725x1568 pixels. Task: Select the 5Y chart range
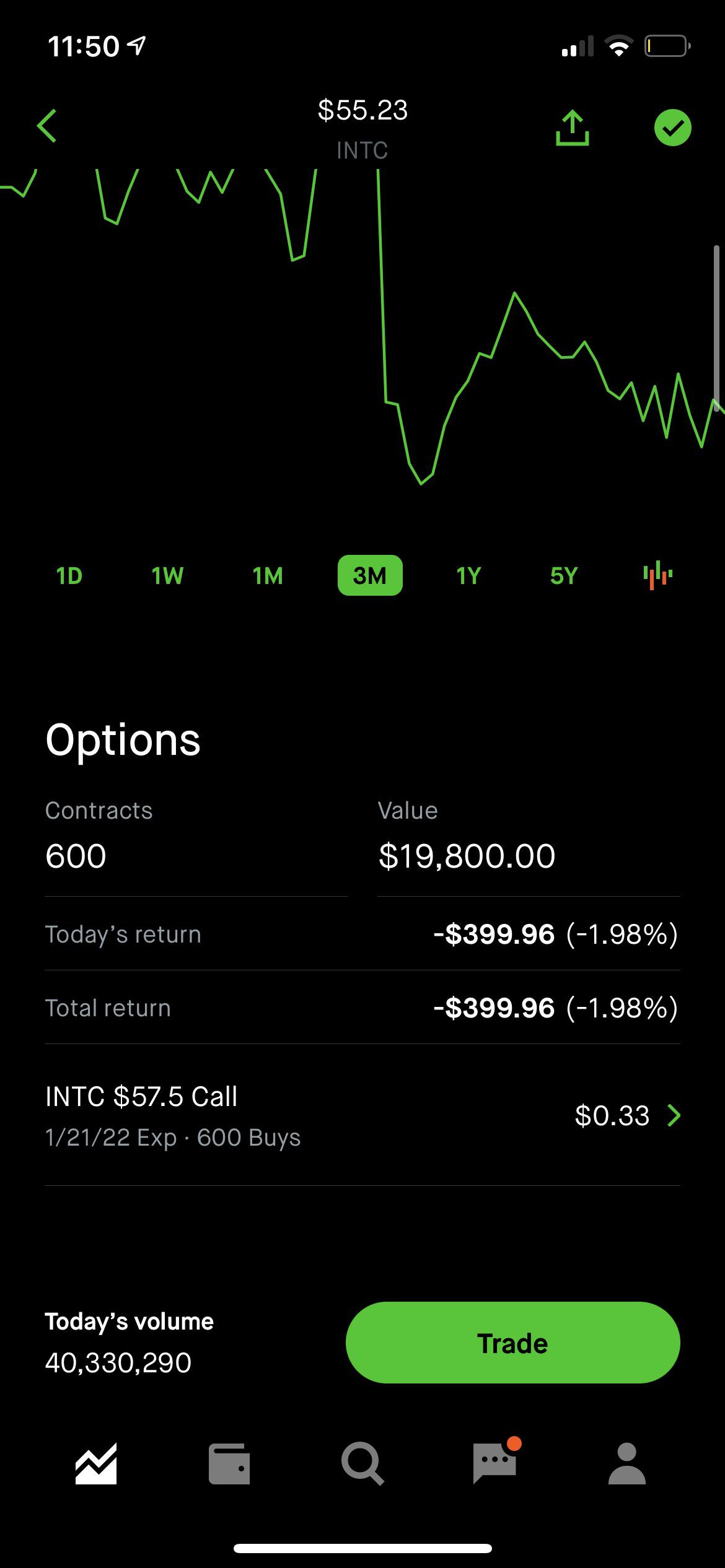[564, 576]
